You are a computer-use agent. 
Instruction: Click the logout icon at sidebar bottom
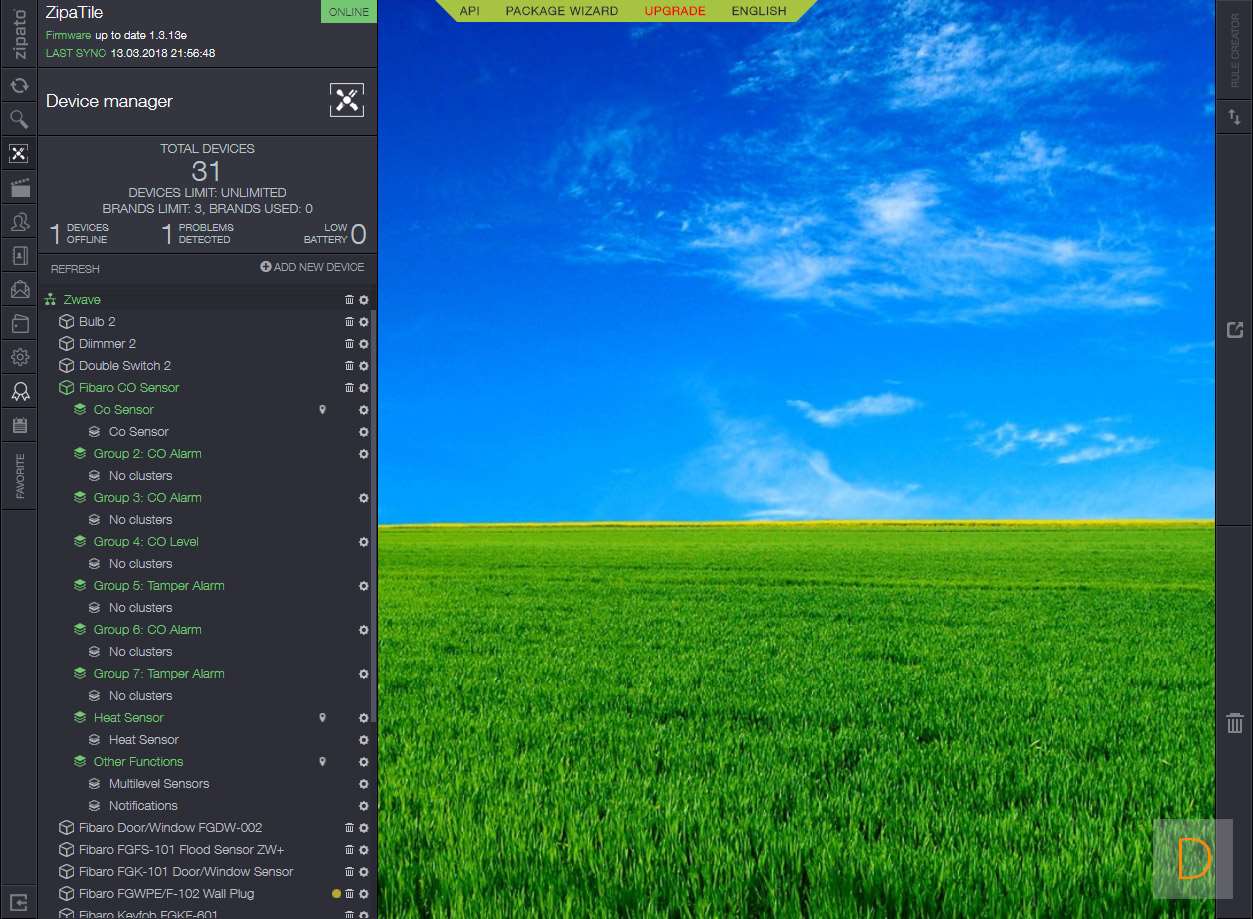18,901
